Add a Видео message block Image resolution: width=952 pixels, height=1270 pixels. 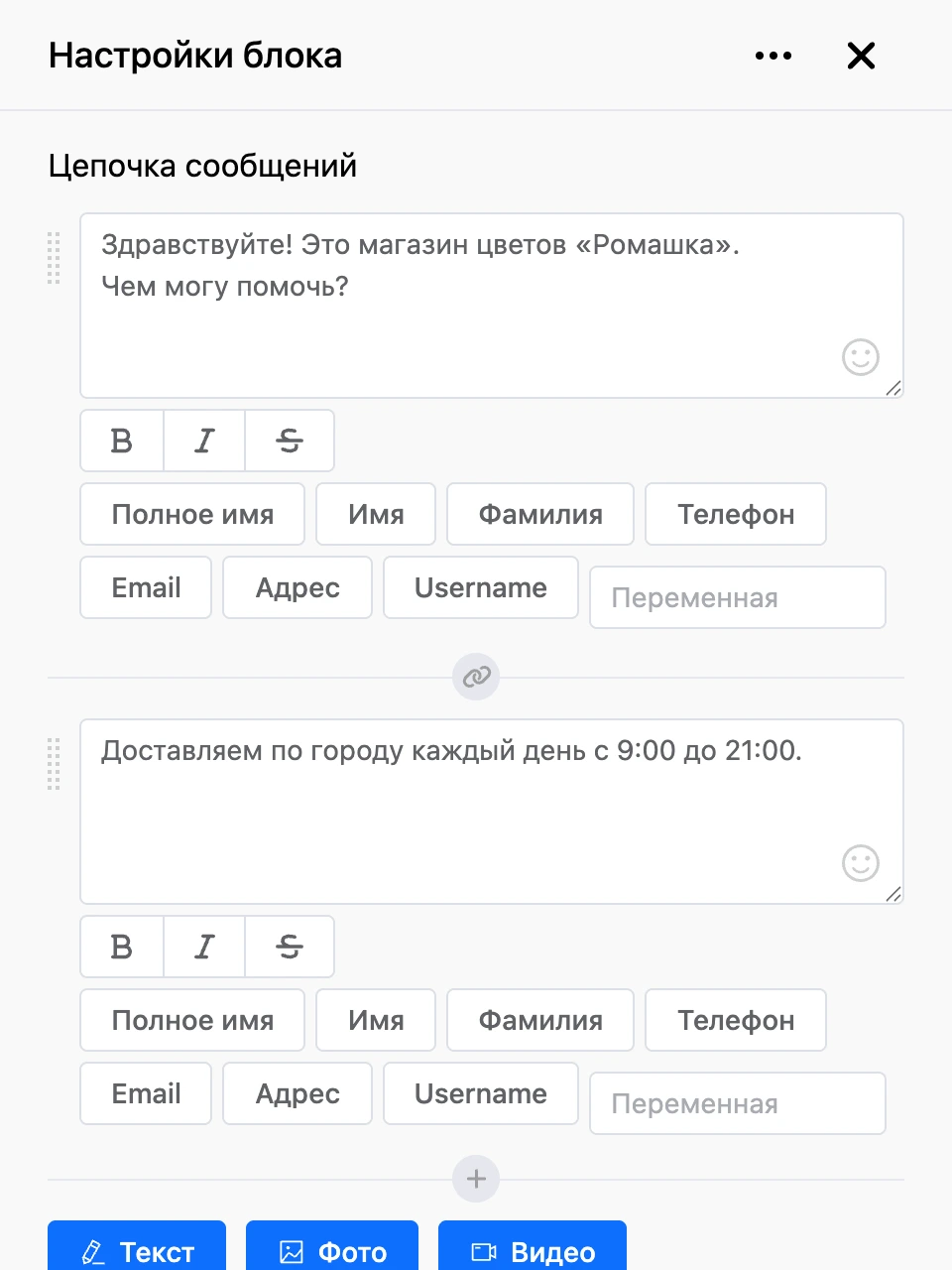tap(533, 1246)
